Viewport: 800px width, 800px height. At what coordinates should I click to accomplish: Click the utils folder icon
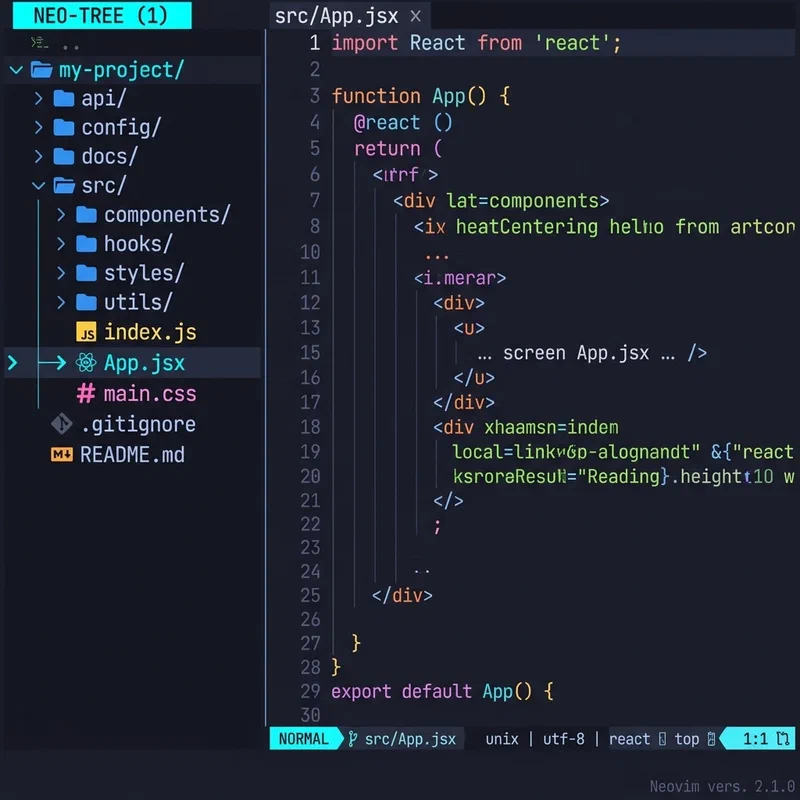86,303
